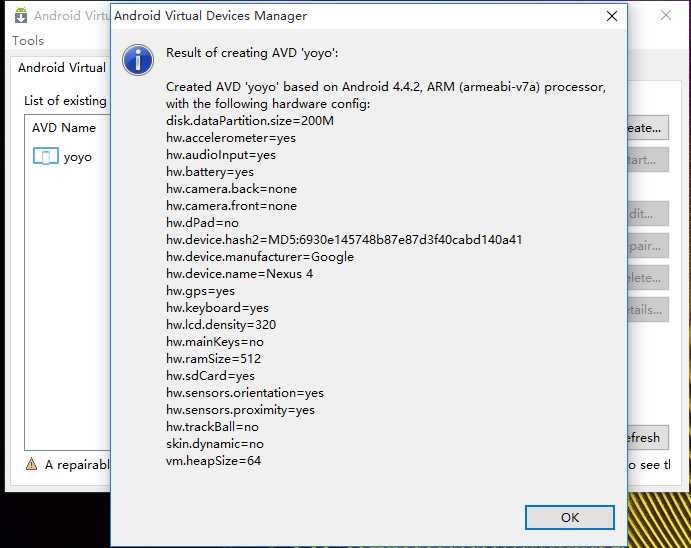This screenshot has height=548, width=691.
Task: Click the yoyo device icon
Action: tap(46, 156)
